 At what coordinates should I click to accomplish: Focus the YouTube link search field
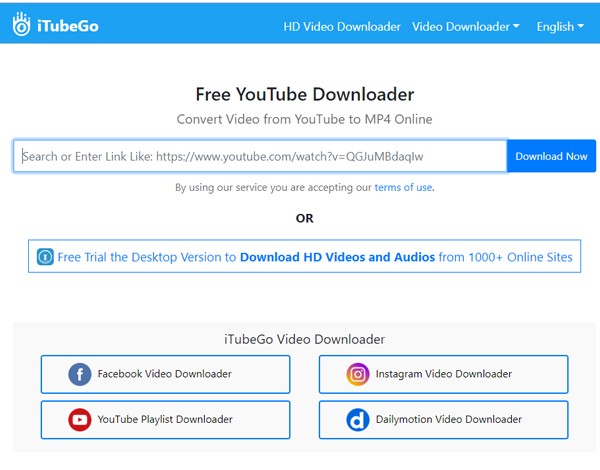[260, 156]
